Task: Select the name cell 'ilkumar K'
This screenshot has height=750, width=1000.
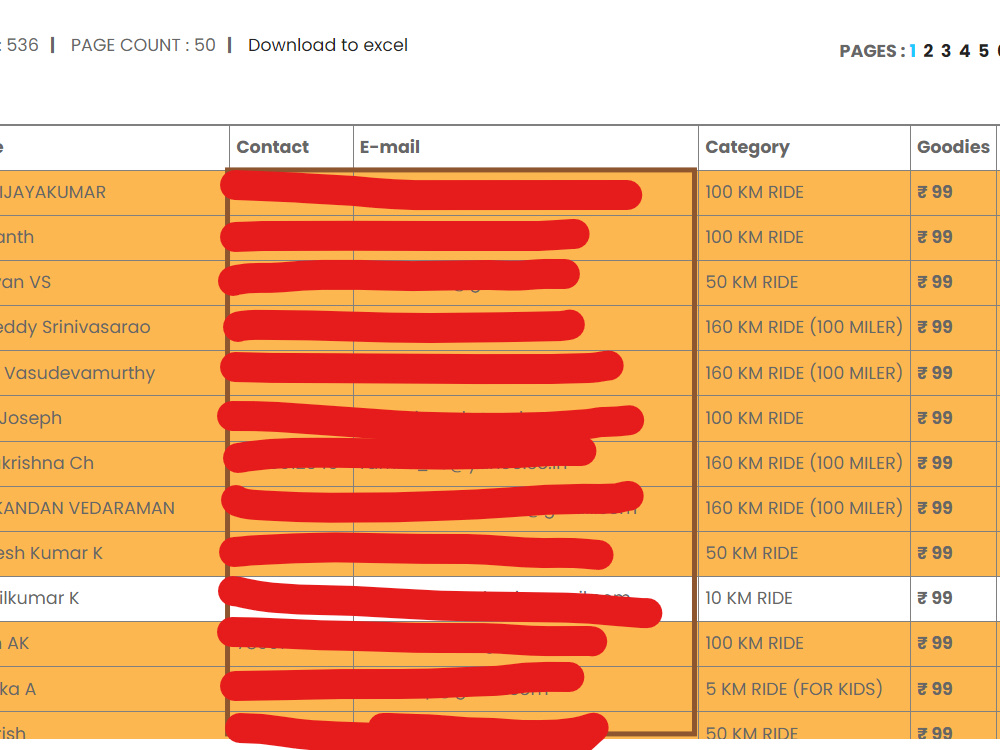Action: pos(40,598)
